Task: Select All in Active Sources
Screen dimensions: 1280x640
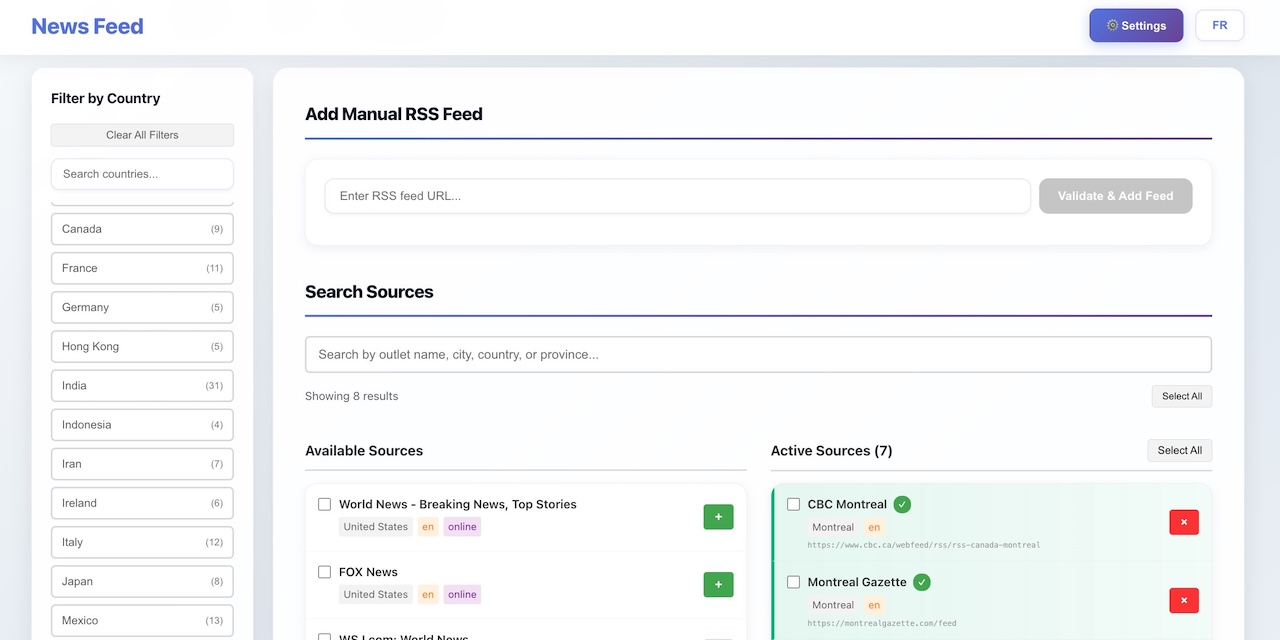Action: coord(1179,450)
